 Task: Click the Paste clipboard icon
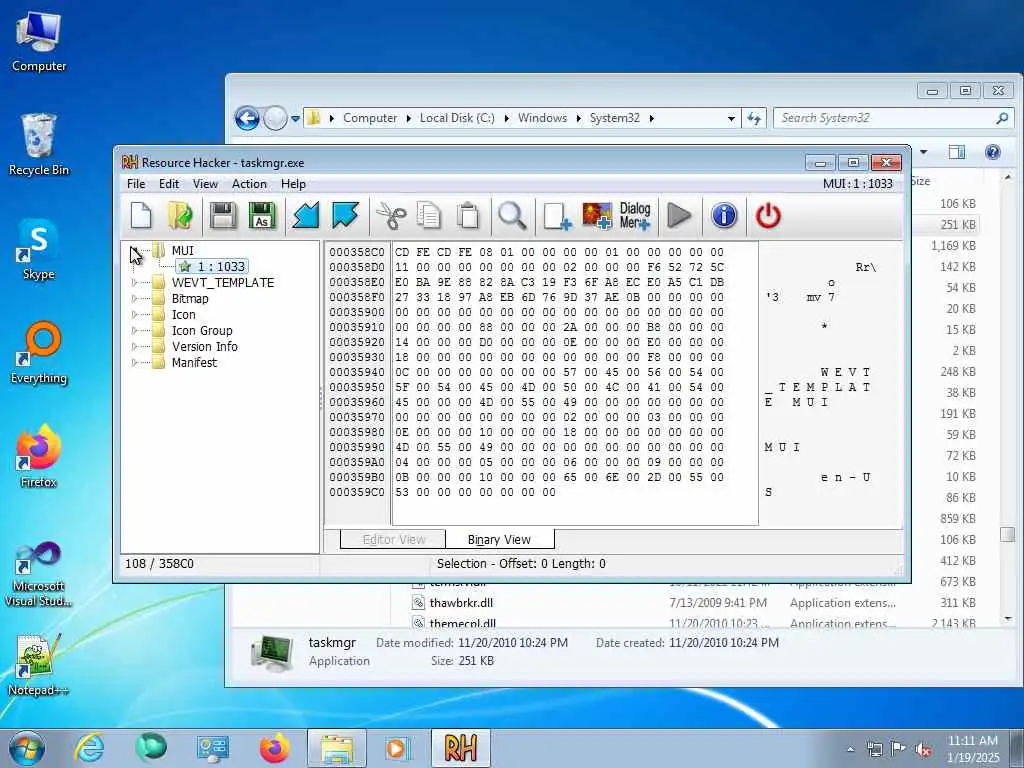click(x=468, y=216)
